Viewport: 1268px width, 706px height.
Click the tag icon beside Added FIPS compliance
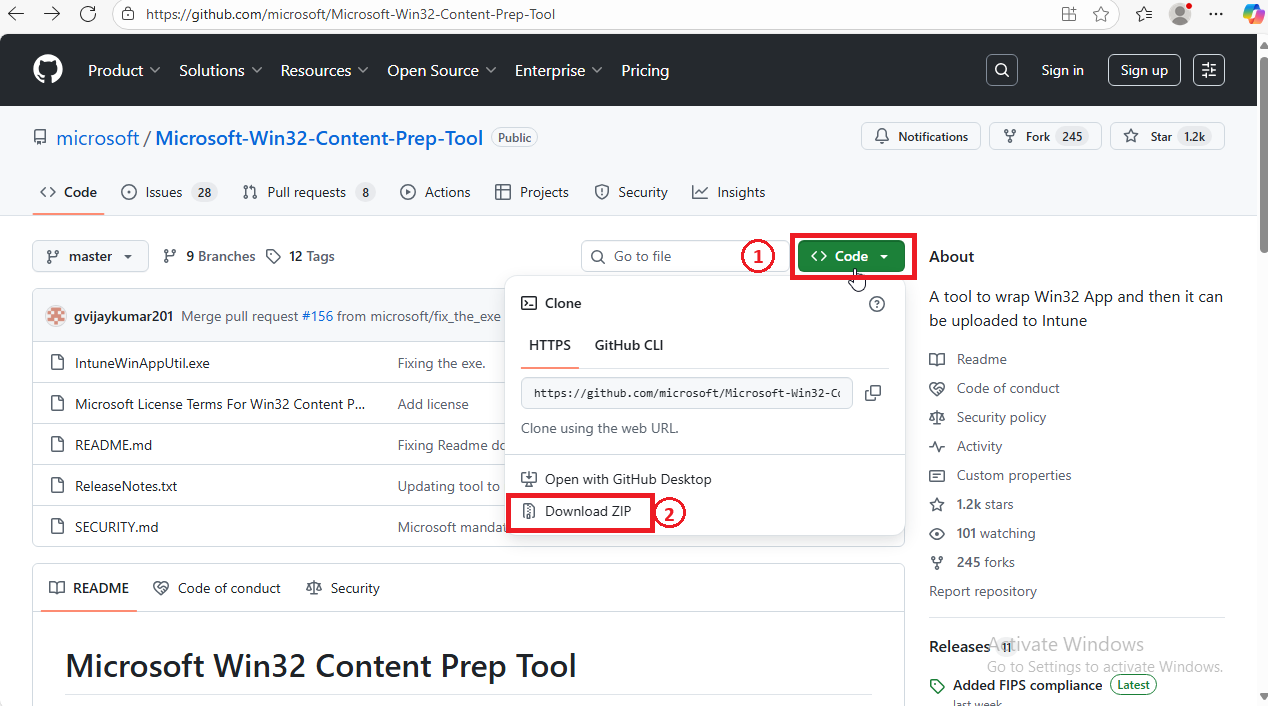tap(937, 686)
